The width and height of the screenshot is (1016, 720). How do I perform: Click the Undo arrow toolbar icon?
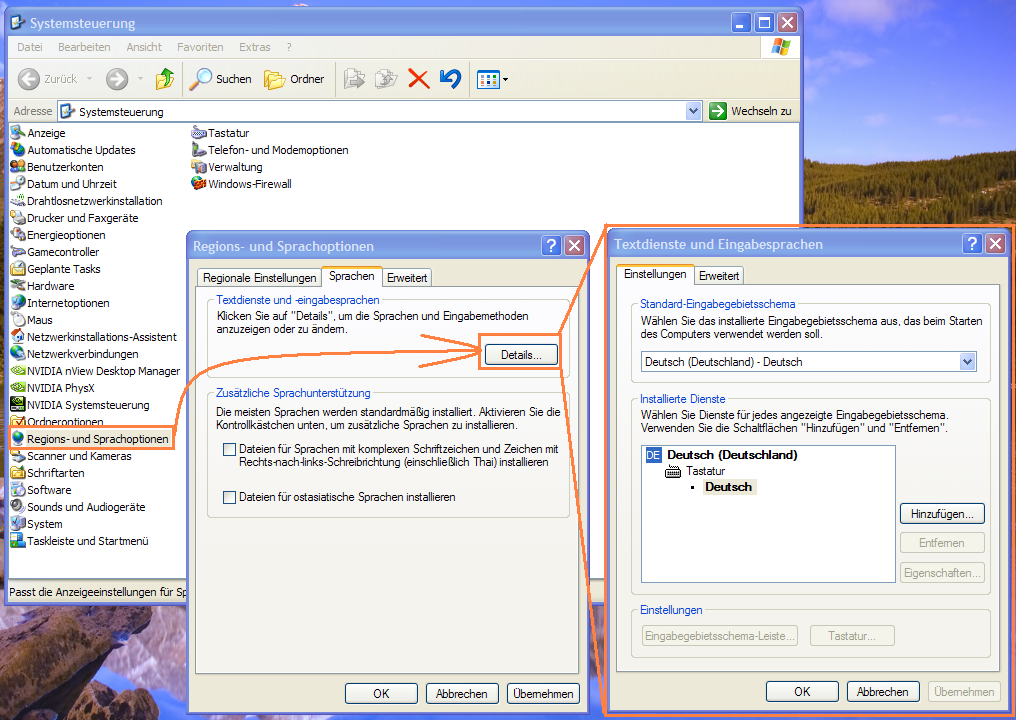point(450,79)
